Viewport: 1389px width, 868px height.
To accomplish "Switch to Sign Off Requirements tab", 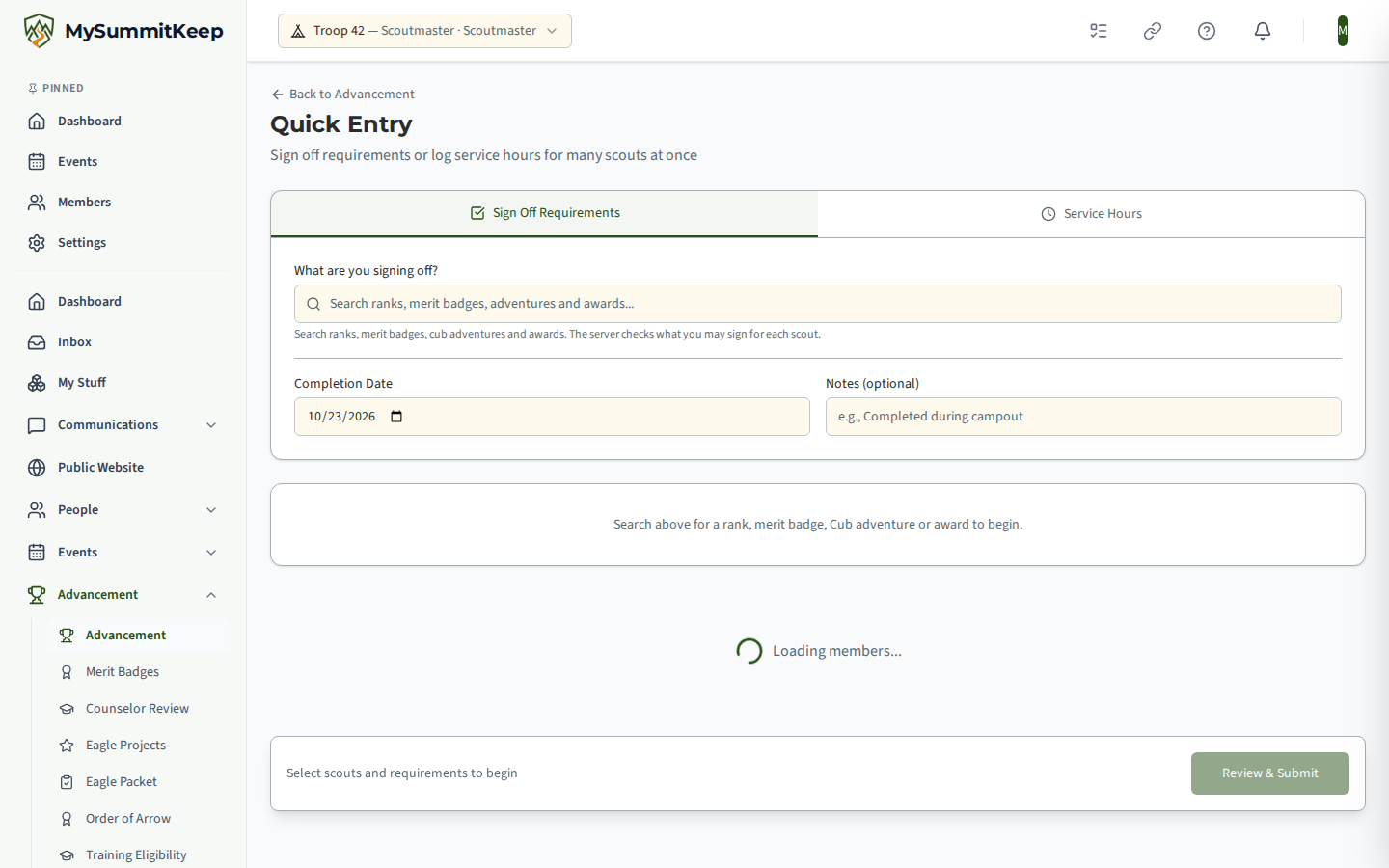I will tap(544, 213).
